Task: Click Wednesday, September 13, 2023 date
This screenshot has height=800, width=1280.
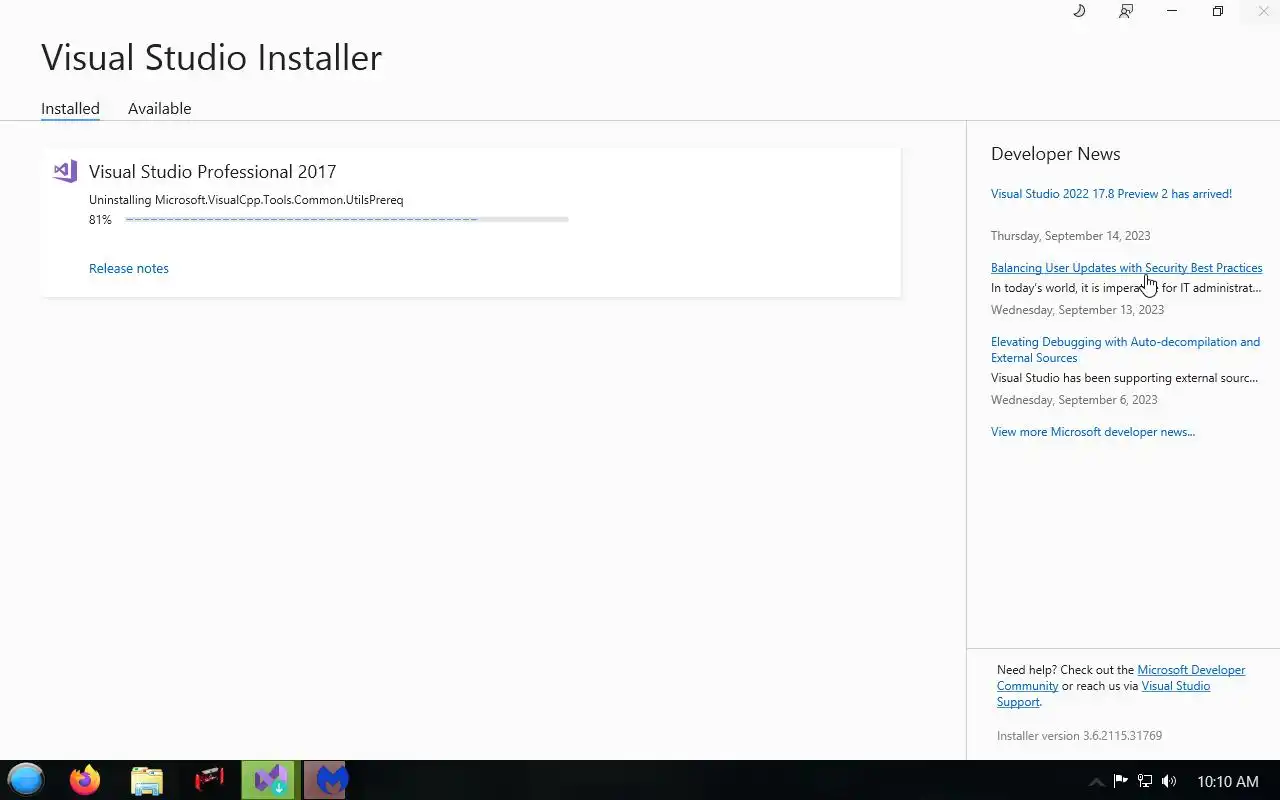Action: [1077, 310]
